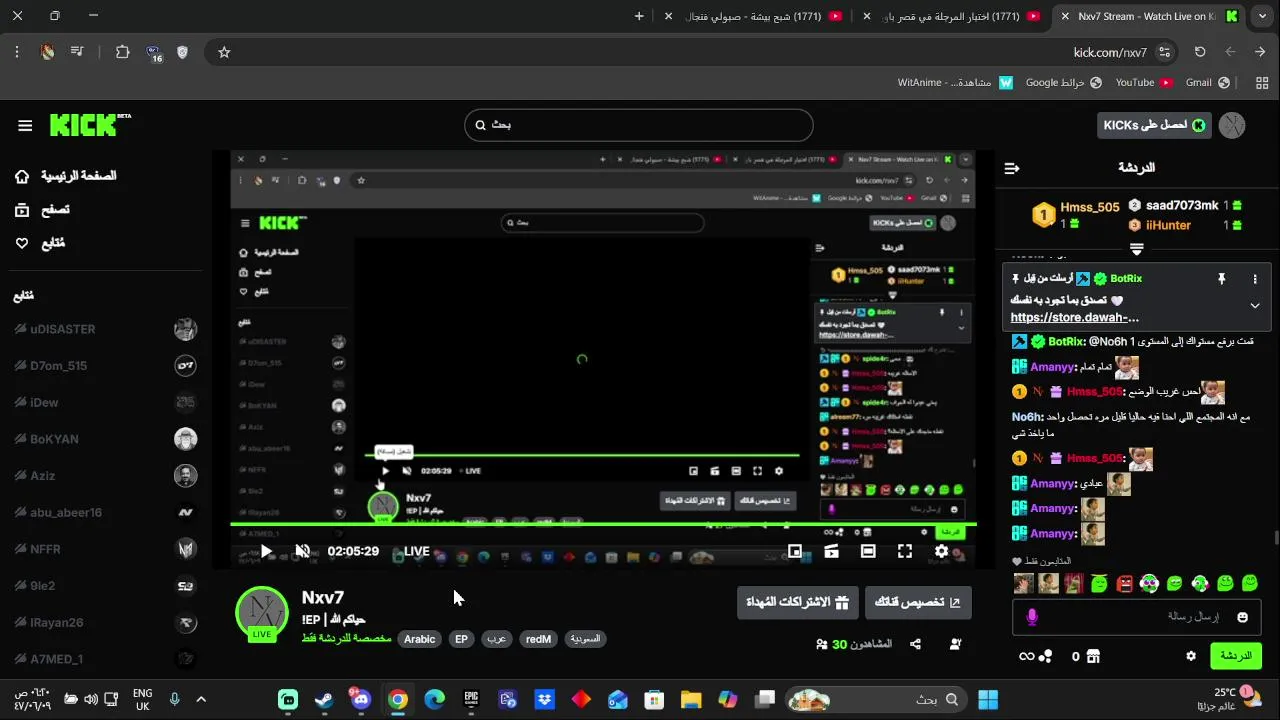The height and width of the screenshot is (720, 1280).
Task: Open Epic Games from the taskbar
Action: (x=471, y=699)
